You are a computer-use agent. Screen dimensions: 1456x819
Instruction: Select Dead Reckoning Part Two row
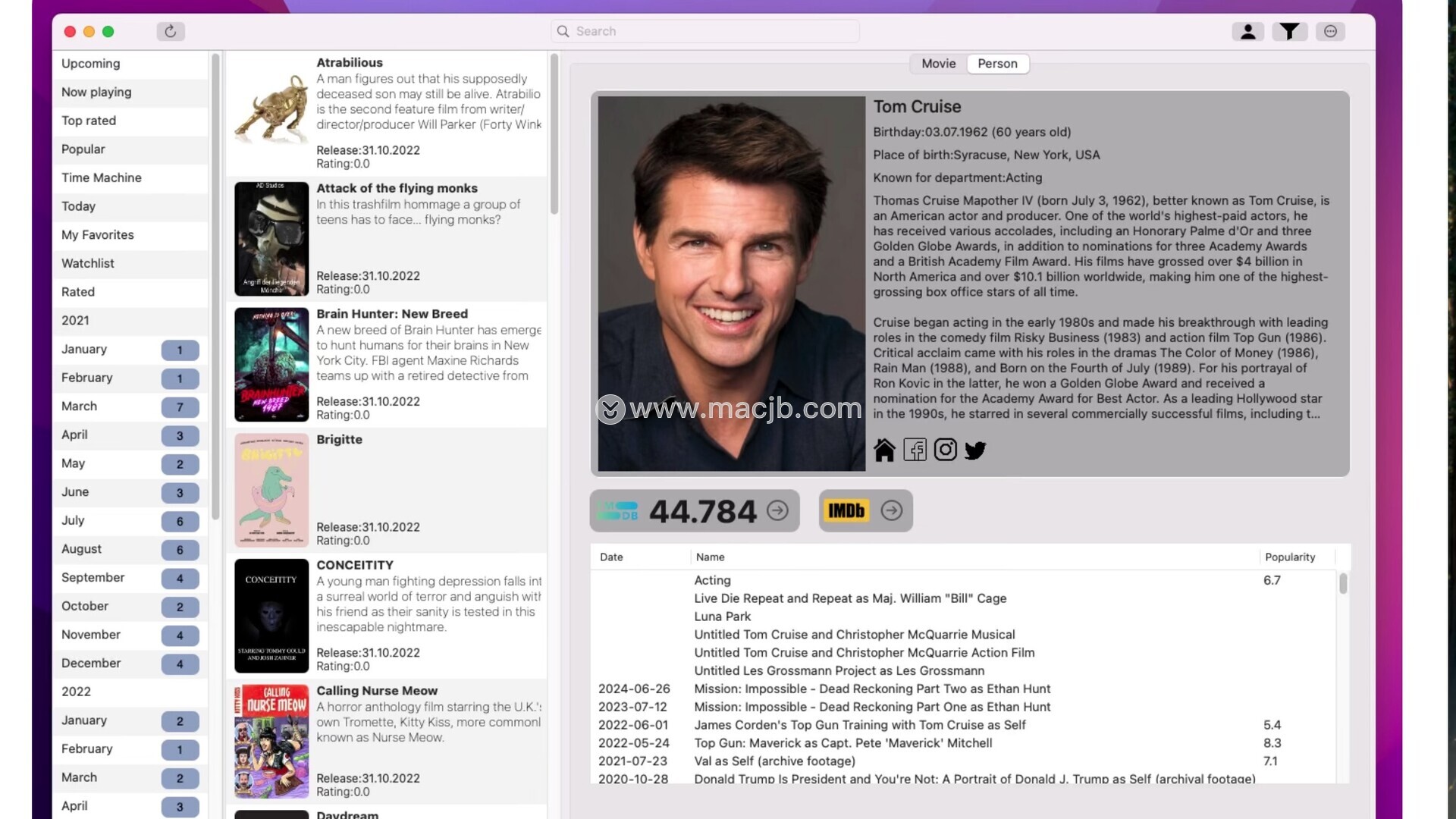click(x=963, y=689)
